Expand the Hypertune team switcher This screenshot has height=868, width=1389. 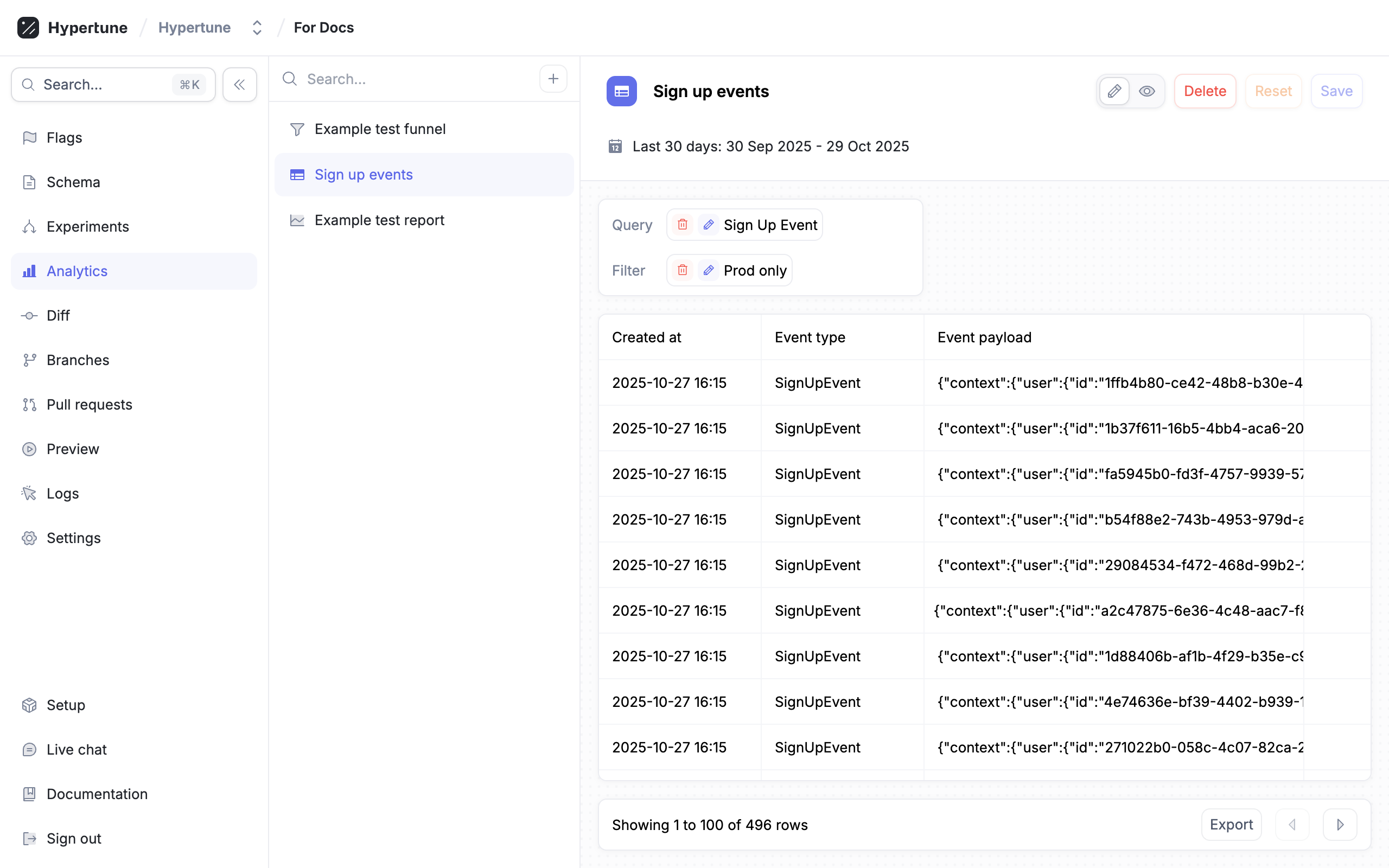coord(257,28)
